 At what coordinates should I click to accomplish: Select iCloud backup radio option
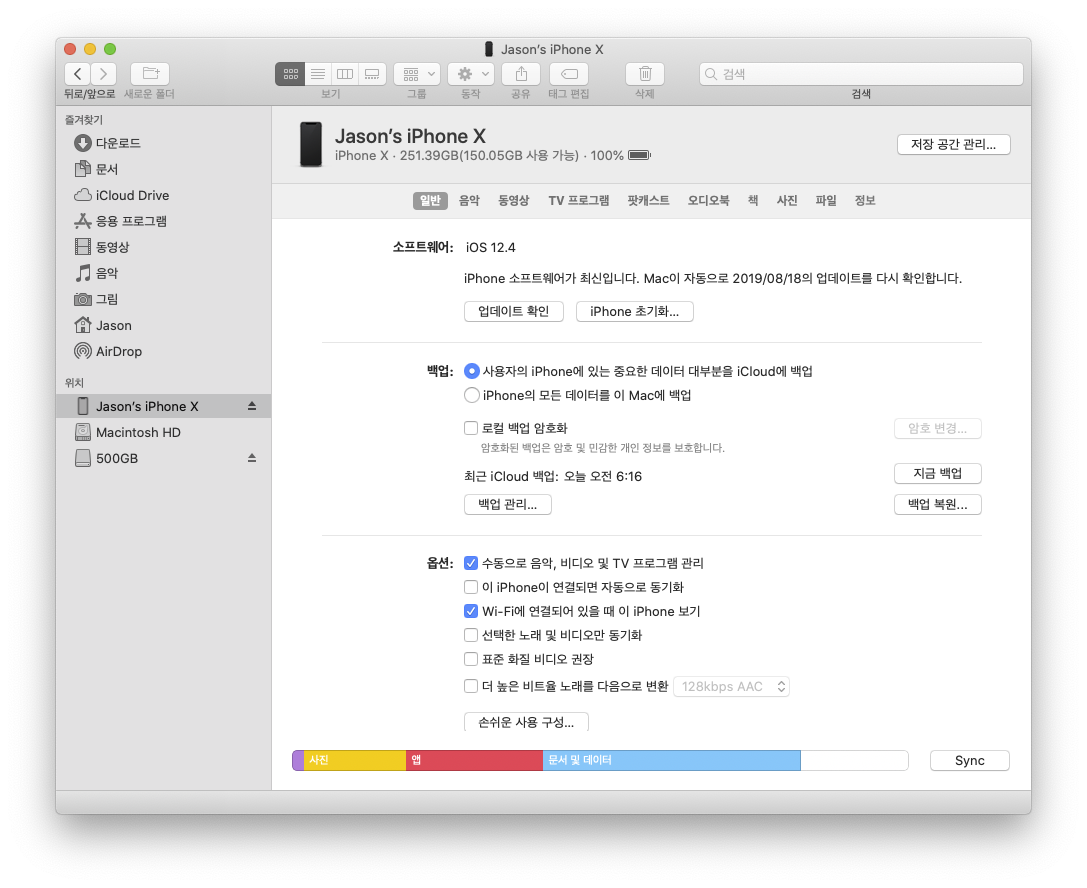(x=471, y=372)
